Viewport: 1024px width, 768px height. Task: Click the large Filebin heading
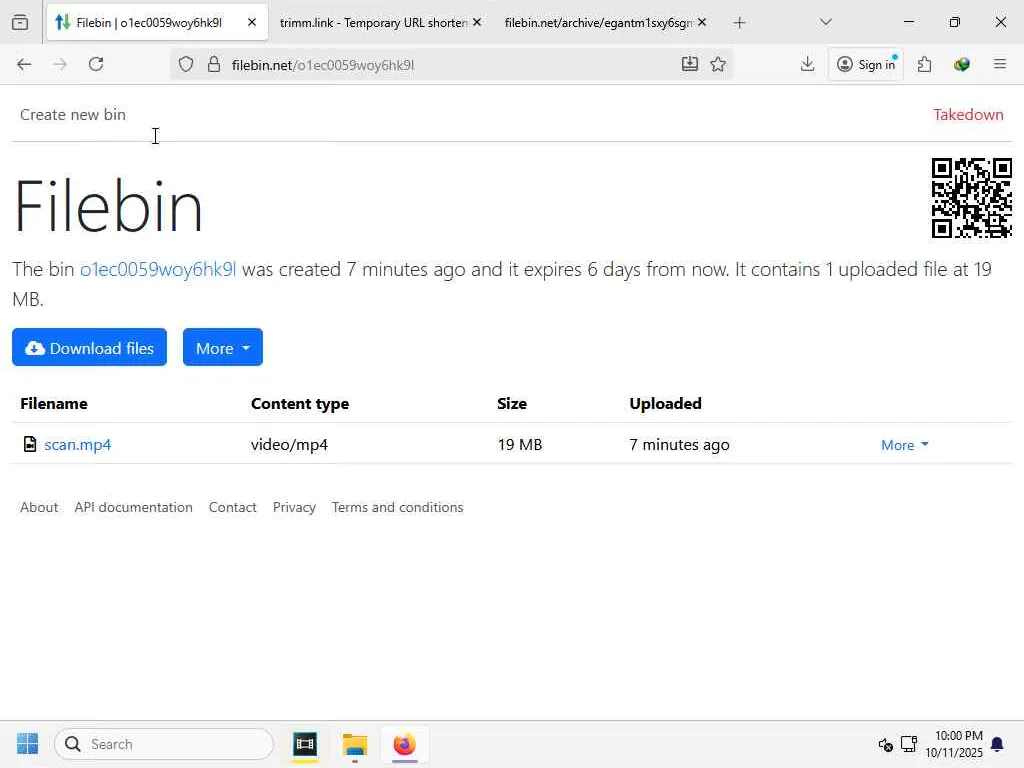click(x=108, y=206)
